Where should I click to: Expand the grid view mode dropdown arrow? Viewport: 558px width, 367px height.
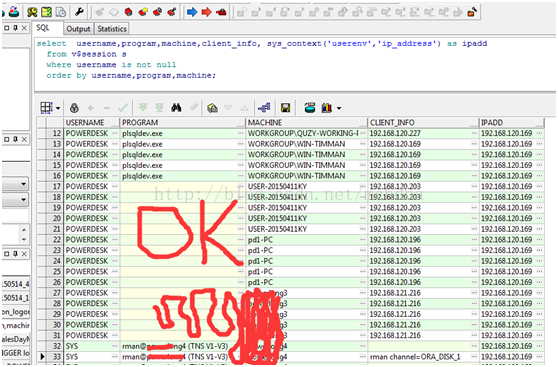(58, 108)
